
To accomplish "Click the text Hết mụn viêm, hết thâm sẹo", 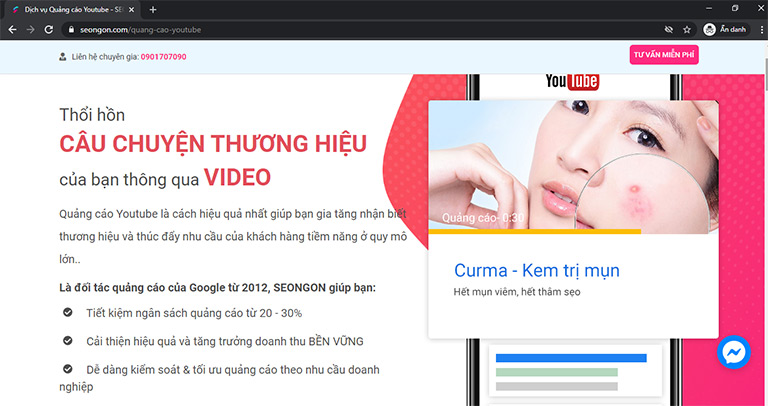I will tap(517, 292).
